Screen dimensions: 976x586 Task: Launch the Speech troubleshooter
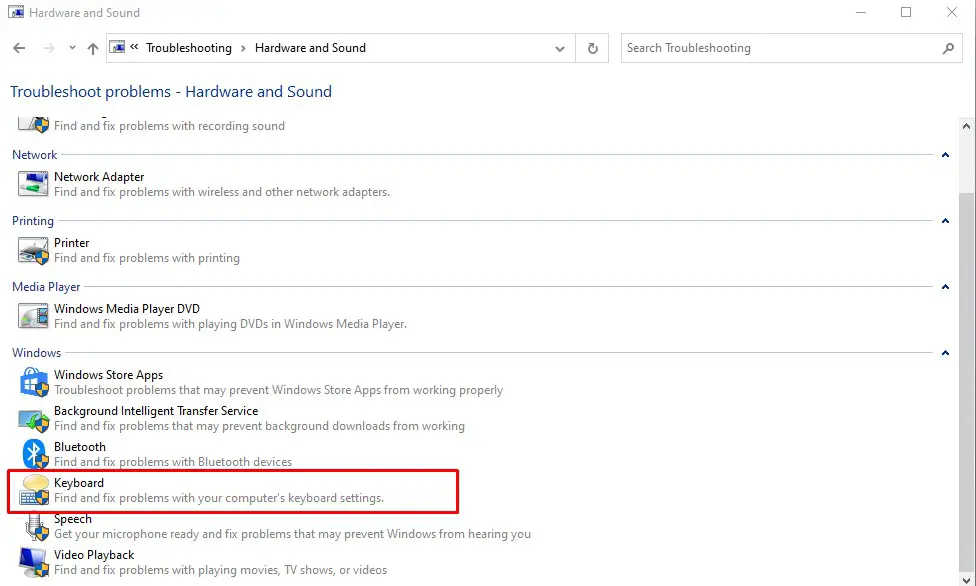(x=73, y=519)
